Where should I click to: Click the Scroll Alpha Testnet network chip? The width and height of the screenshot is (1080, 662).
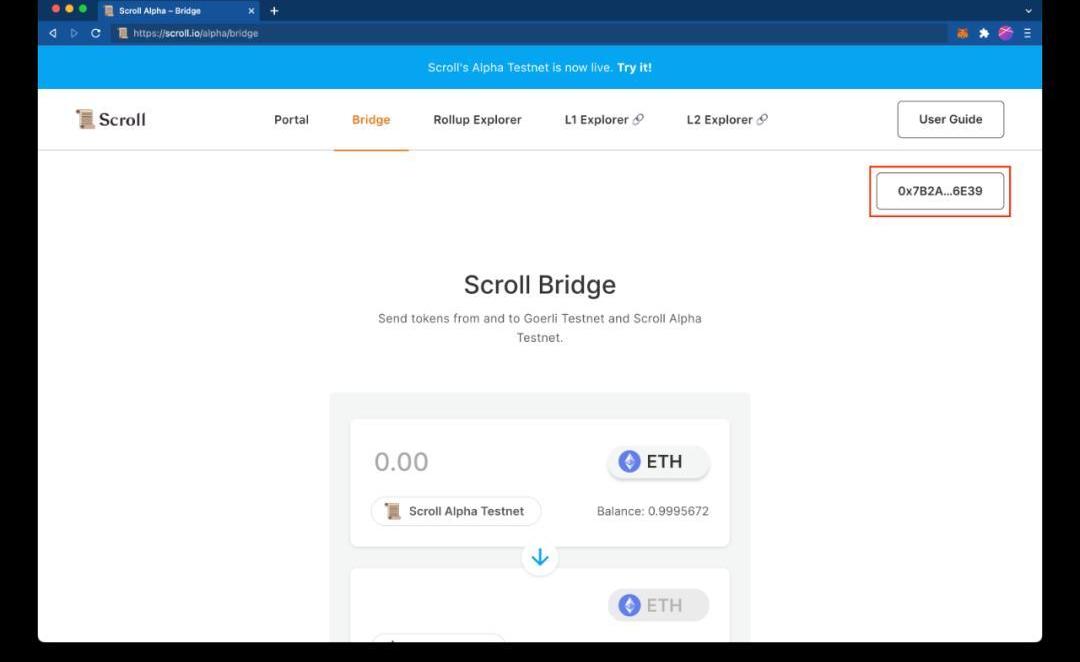456,511
